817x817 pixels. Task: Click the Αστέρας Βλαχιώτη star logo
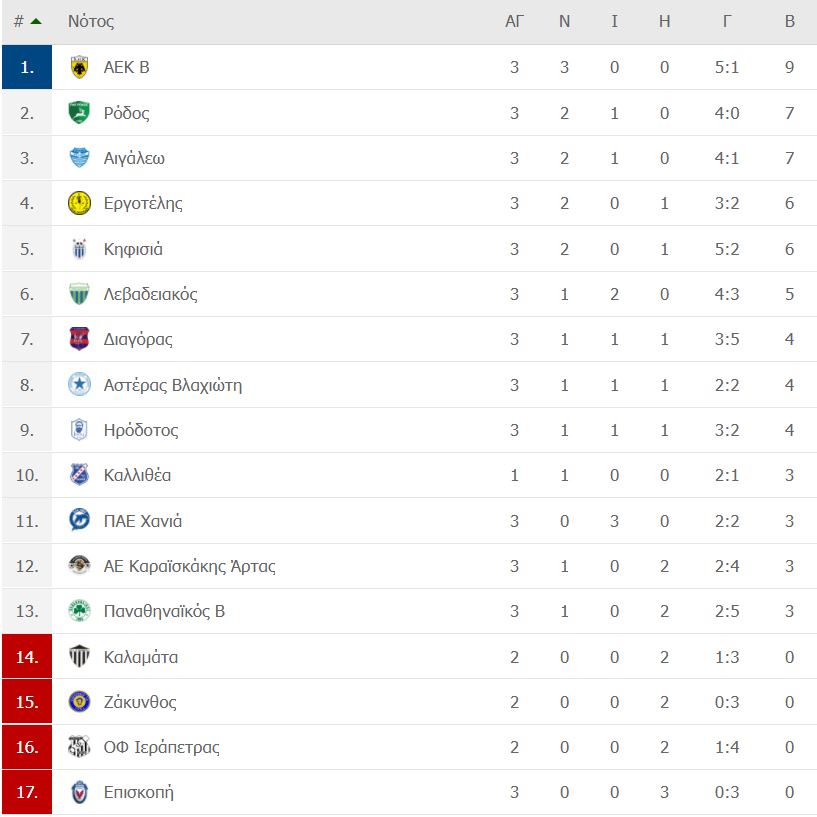pyautogui.click(x=79, y=385)
